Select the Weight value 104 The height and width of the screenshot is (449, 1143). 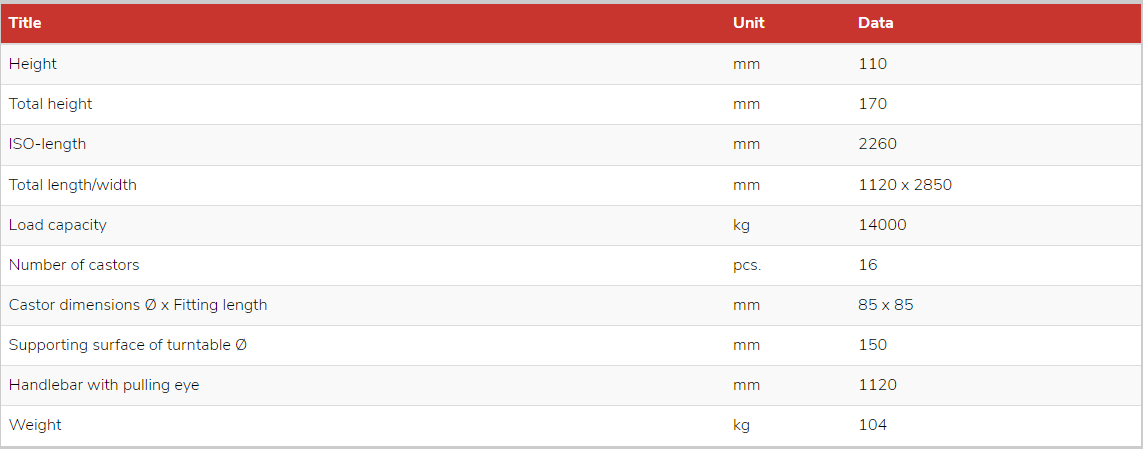tap(873, 426)
